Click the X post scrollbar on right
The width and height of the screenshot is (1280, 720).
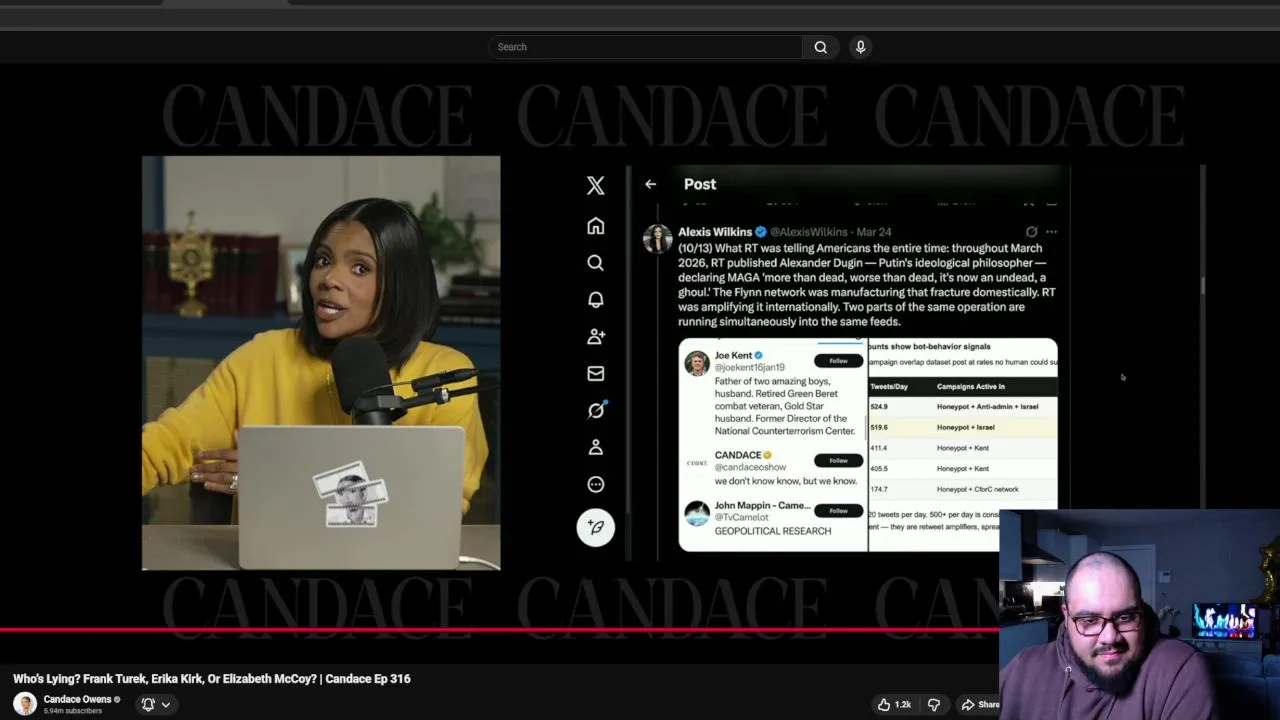pos(1203,284)
